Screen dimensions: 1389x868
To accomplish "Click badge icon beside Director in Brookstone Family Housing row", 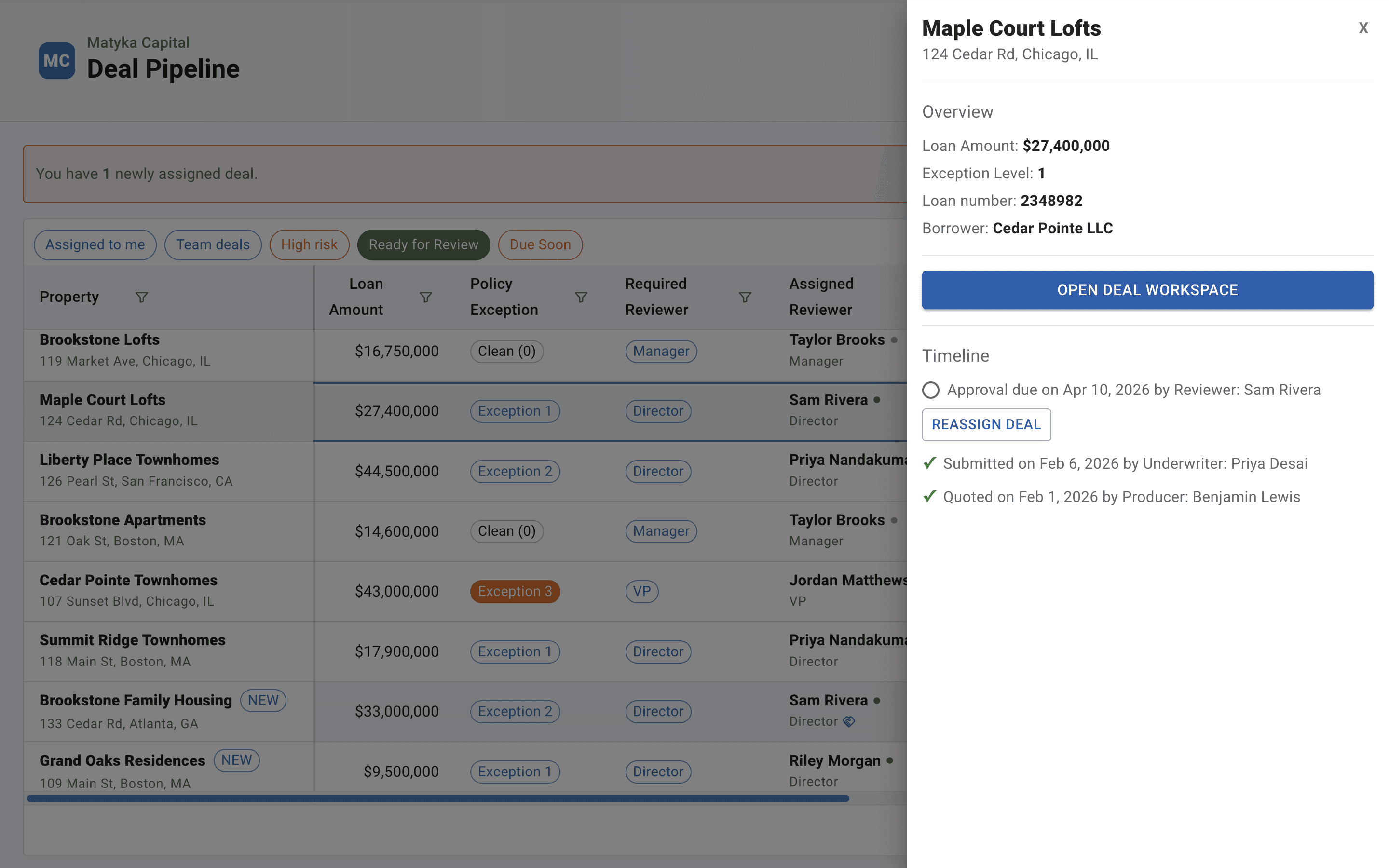I will (x=849, y=721).
